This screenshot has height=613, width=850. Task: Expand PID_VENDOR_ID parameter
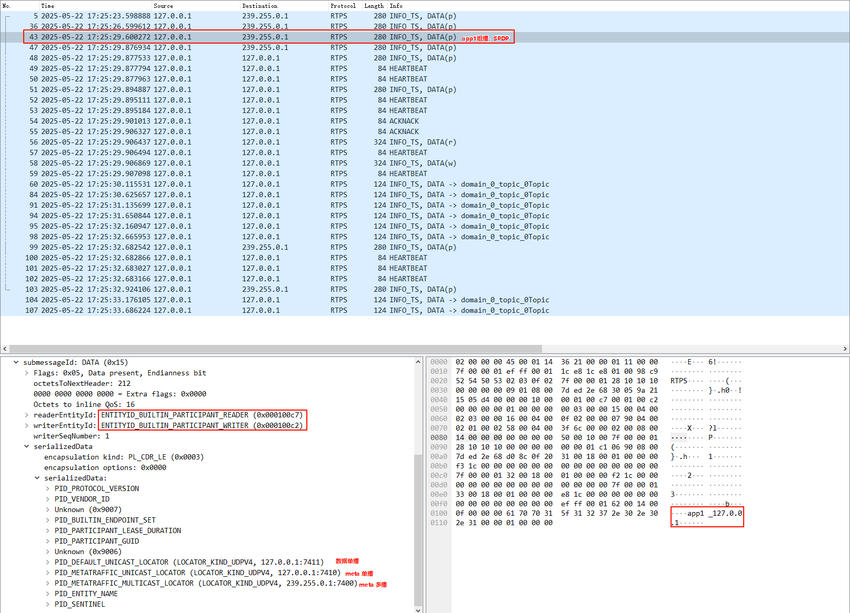[47, 499]
